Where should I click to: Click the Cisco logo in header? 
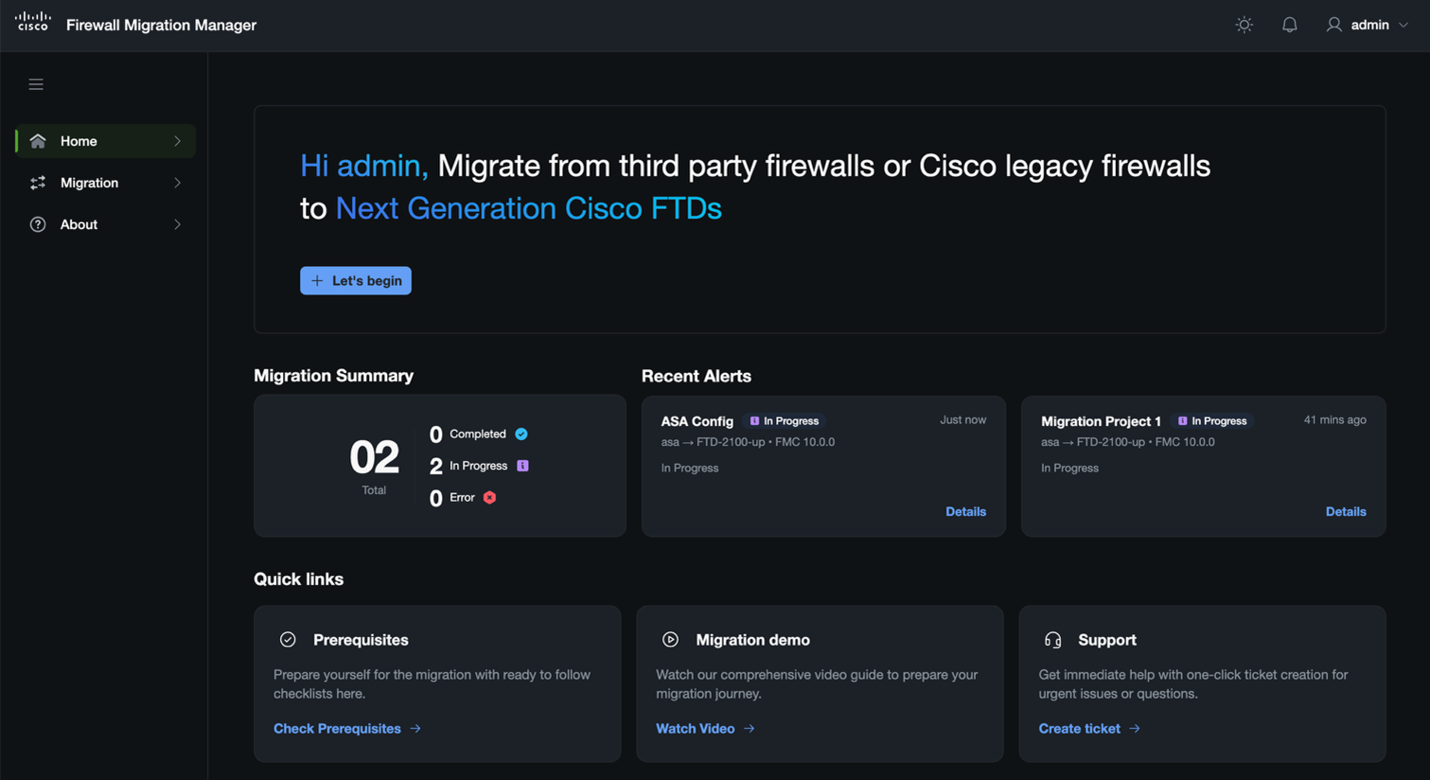click(x=33, y=22)
